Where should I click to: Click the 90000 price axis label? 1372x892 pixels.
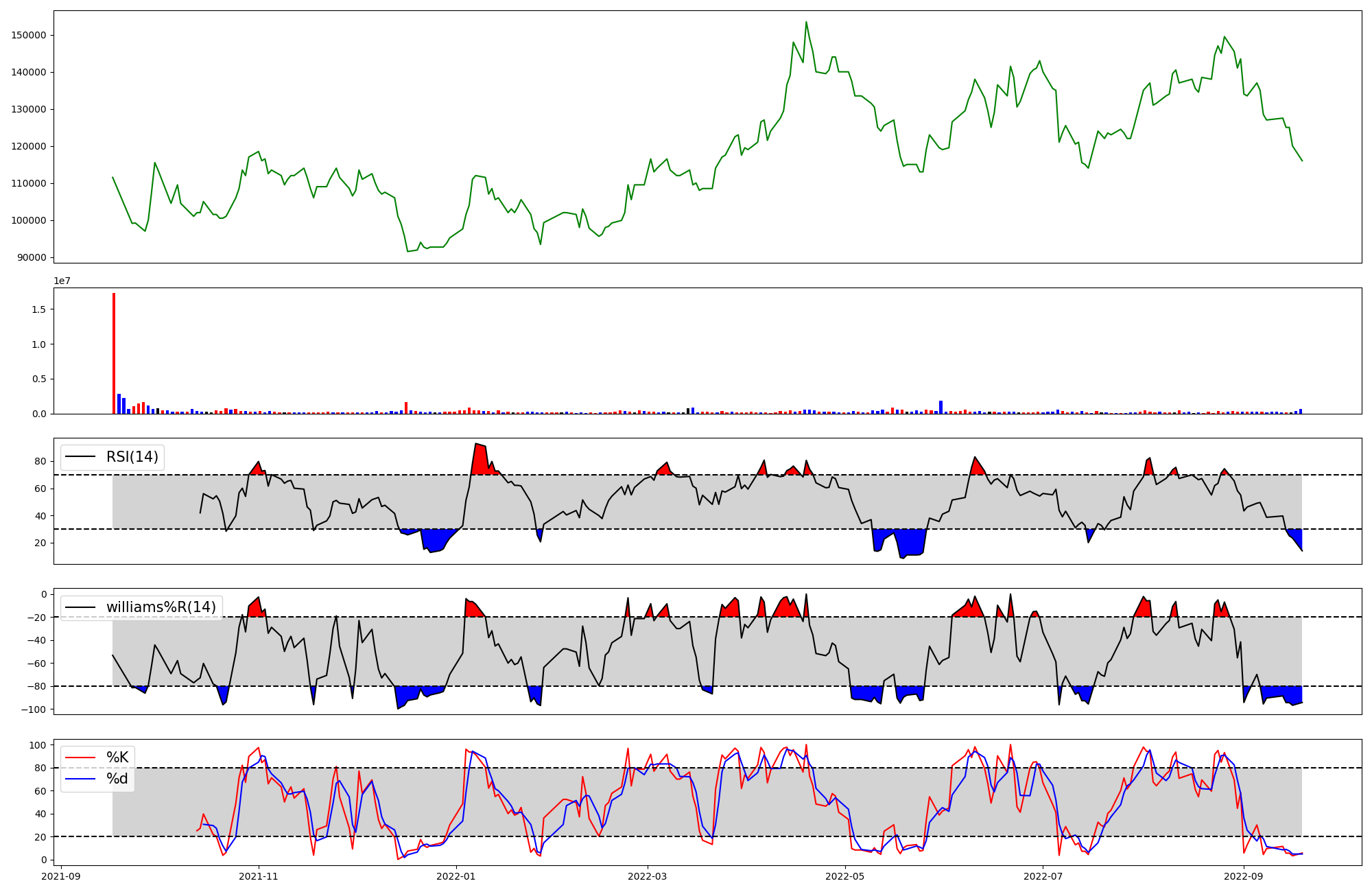point(32,257)
